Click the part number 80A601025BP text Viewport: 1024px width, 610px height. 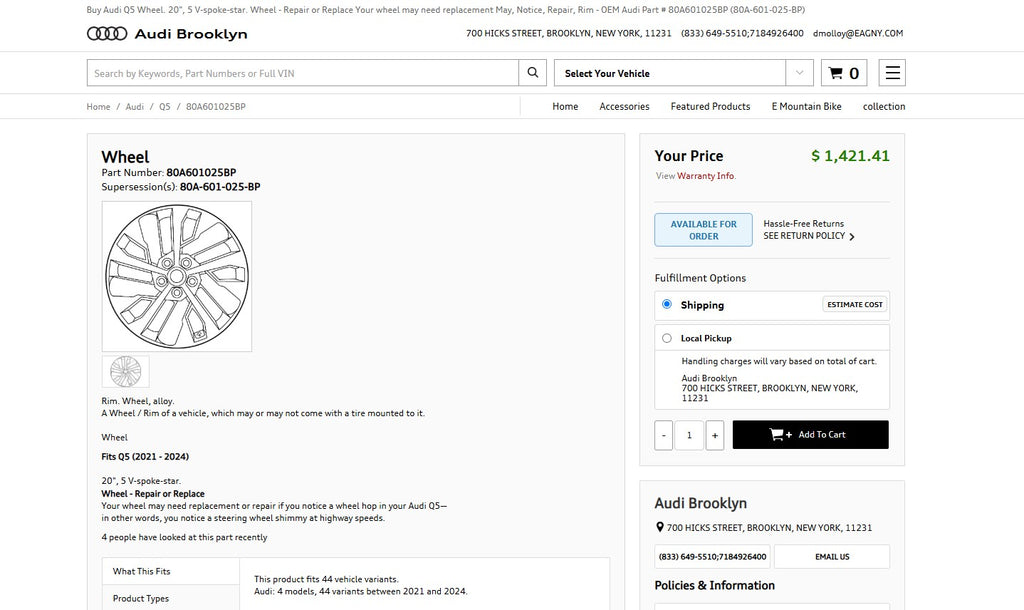[201, 172]
